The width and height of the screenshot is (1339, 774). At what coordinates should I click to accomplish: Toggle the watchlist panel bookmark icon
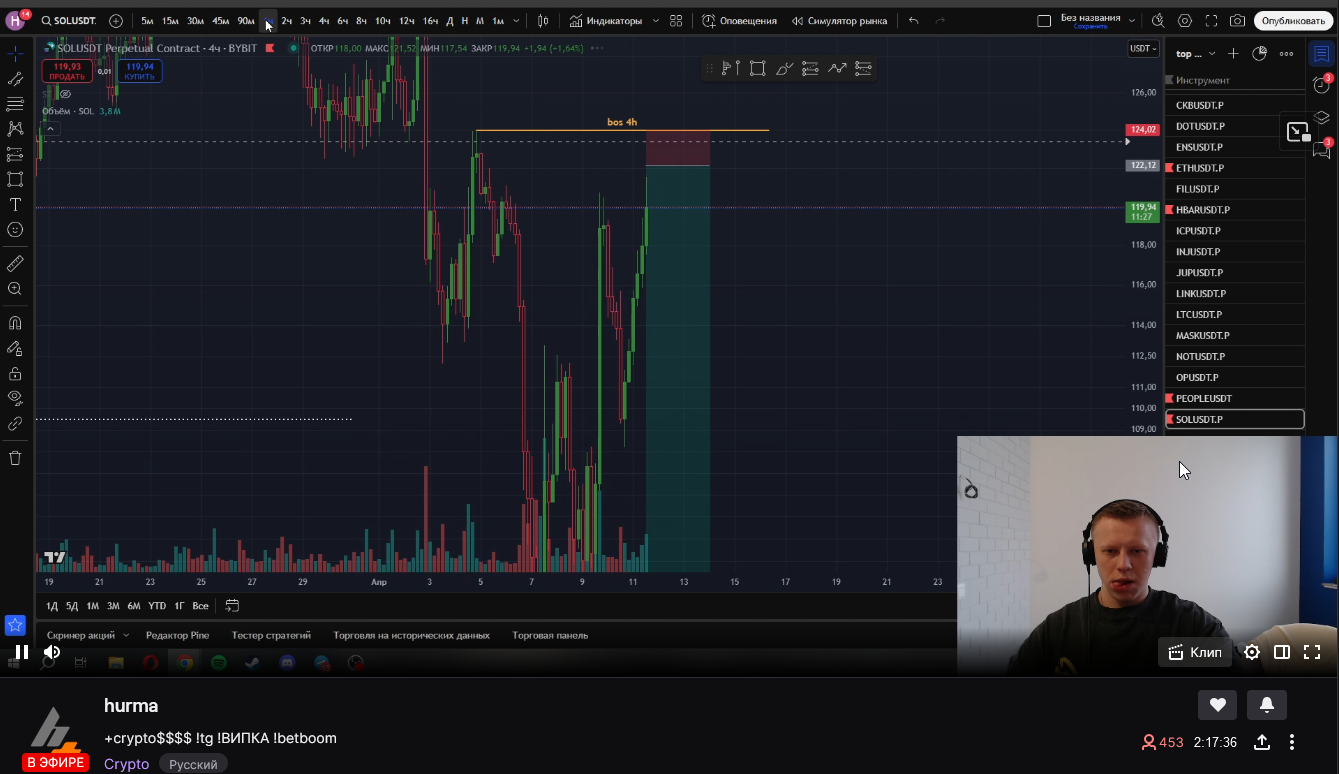(1321, 54)
